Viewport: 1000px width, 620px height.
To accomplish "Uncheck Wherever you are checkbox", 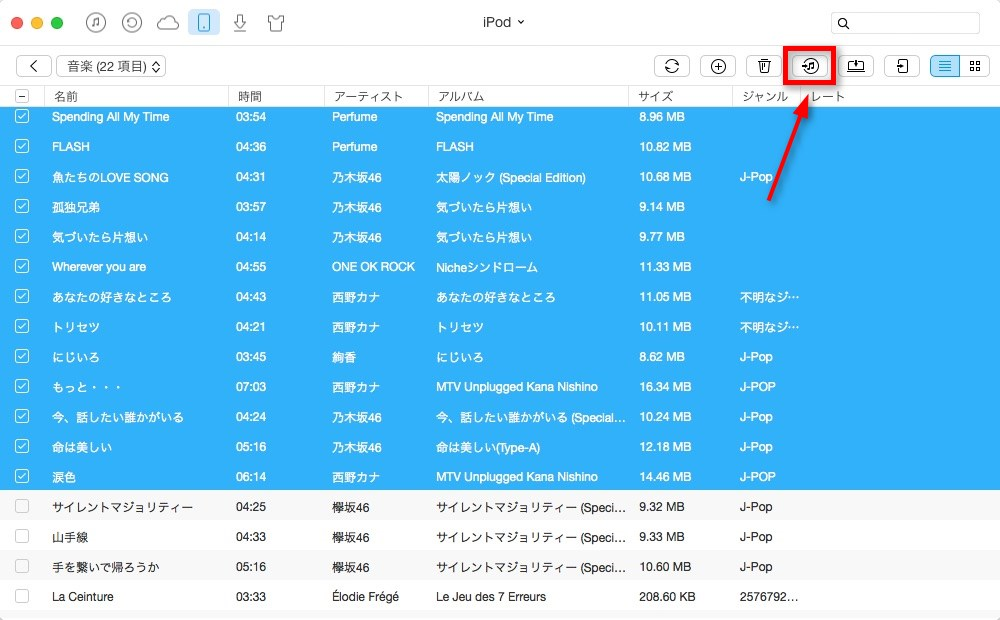I will point(22,266).
